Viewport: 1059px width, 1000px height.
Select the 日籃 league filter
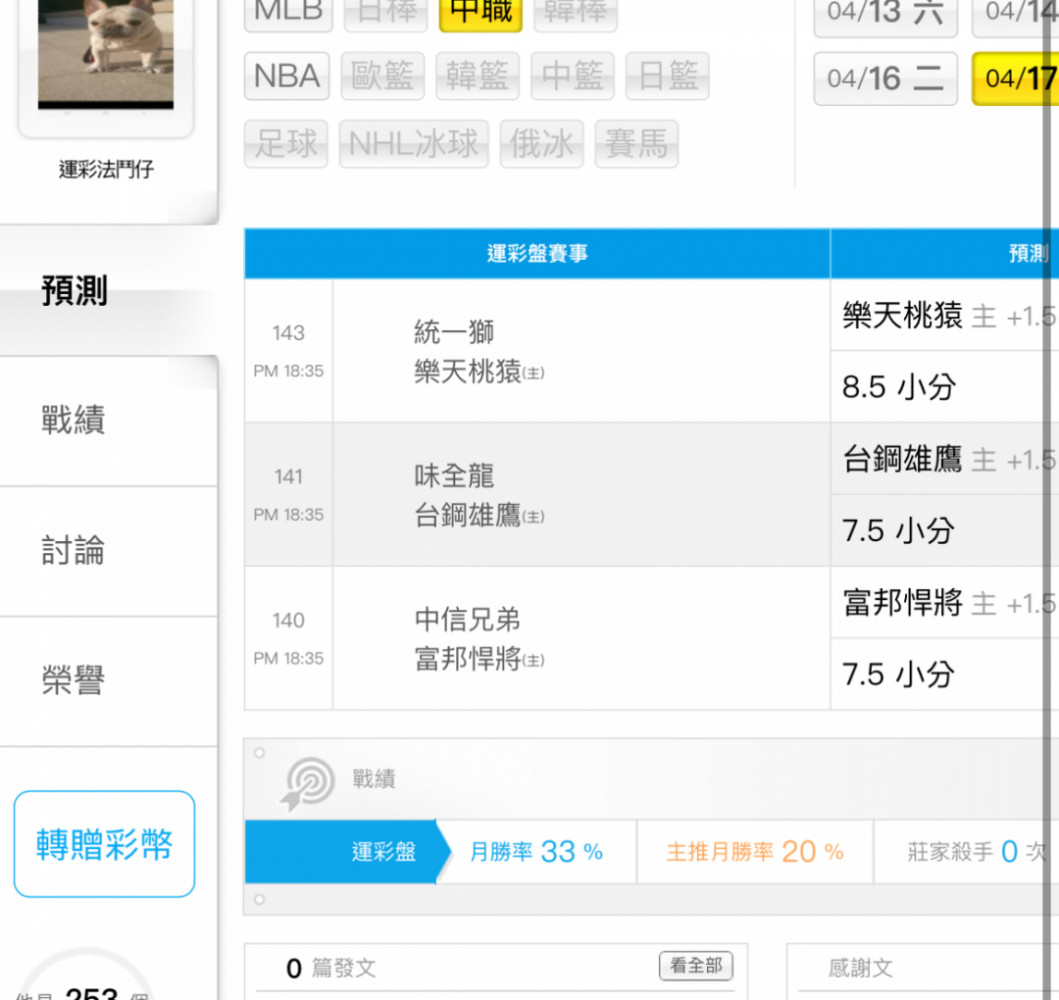pyautogui.click(x=668, y=76)
